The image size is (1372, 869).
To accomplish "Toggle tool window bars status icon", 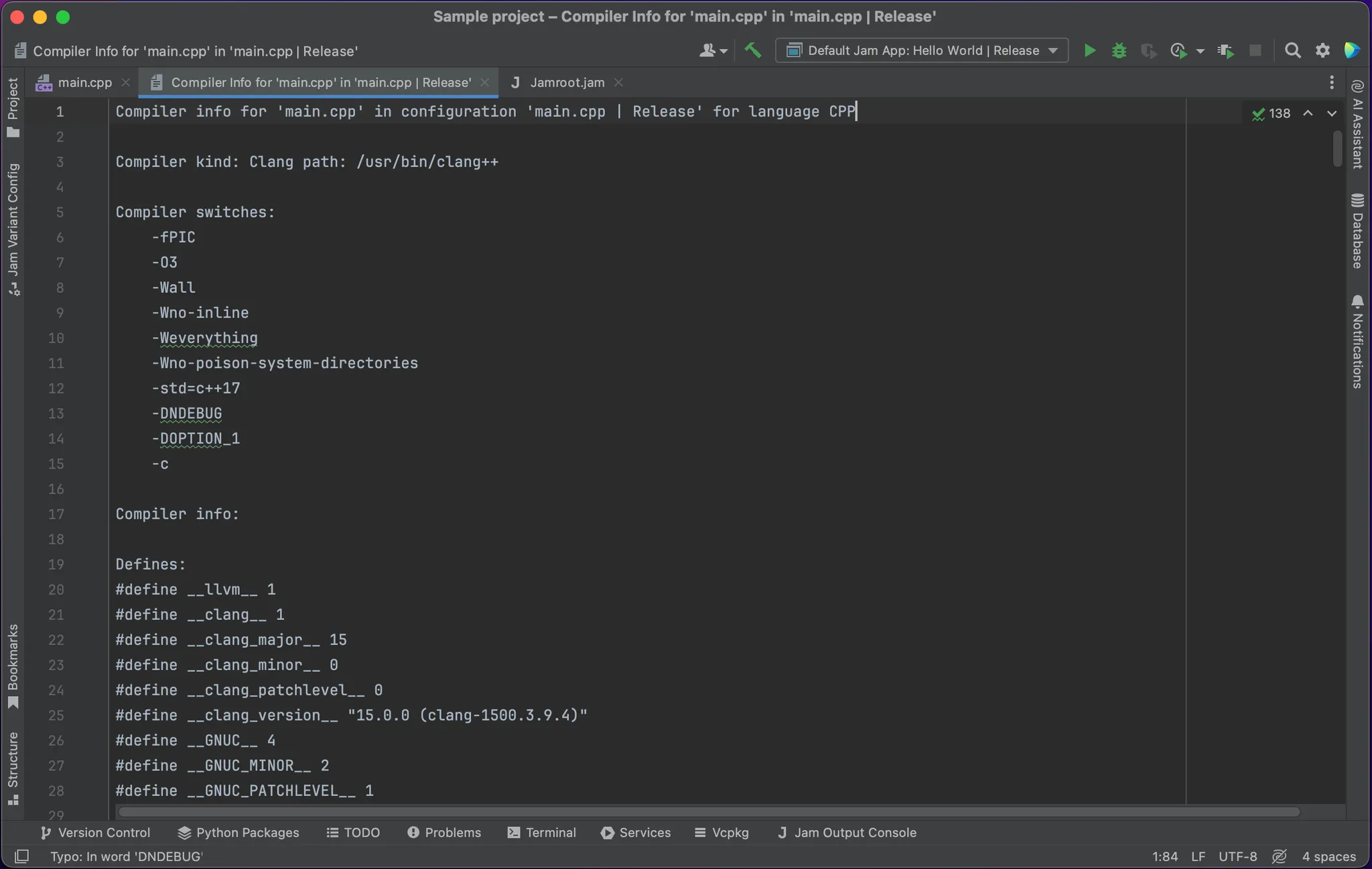I will click(21, 856).
